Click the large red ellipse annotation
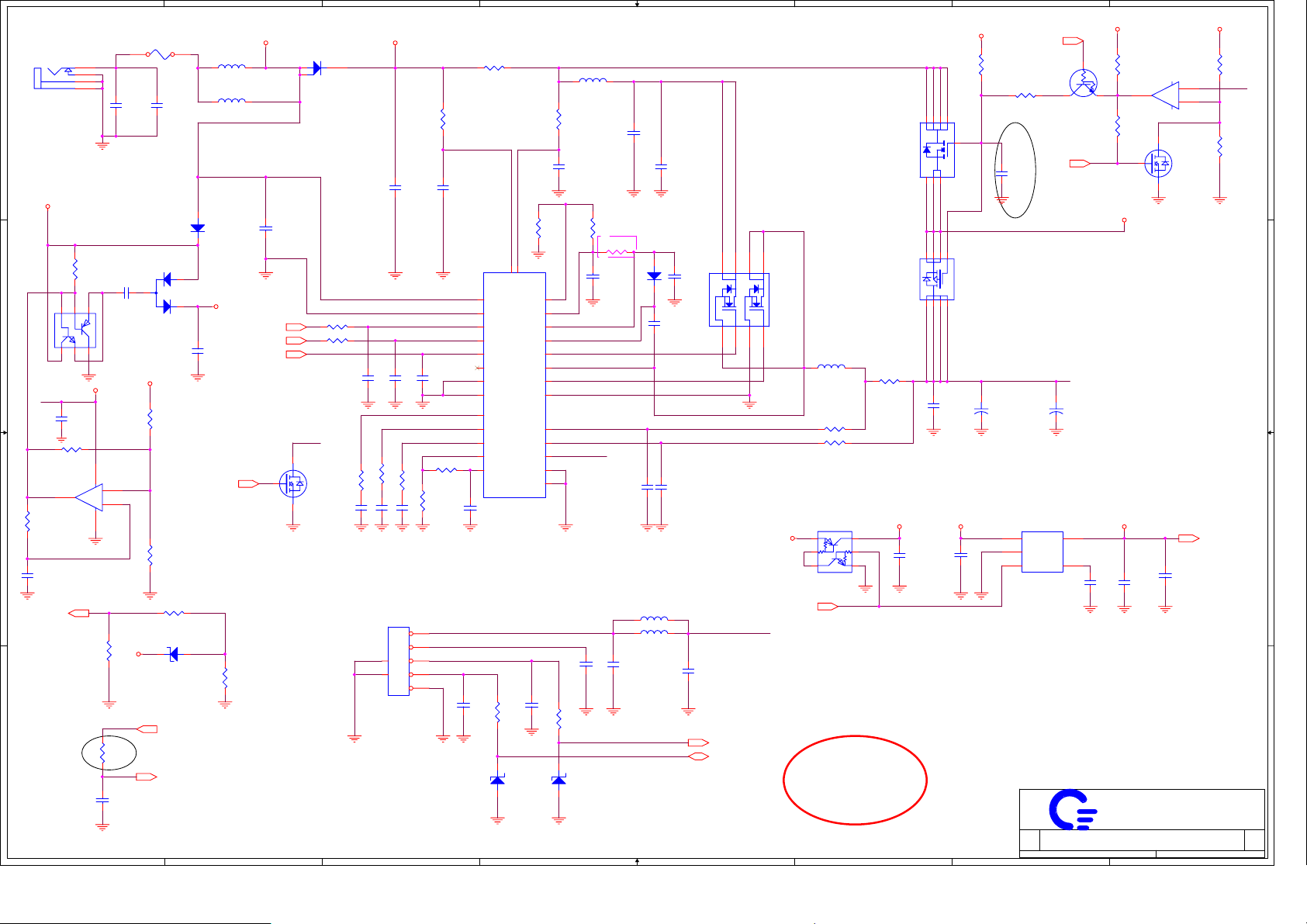The height and width of the screenshot is (924, 1307). click(855, 780)
